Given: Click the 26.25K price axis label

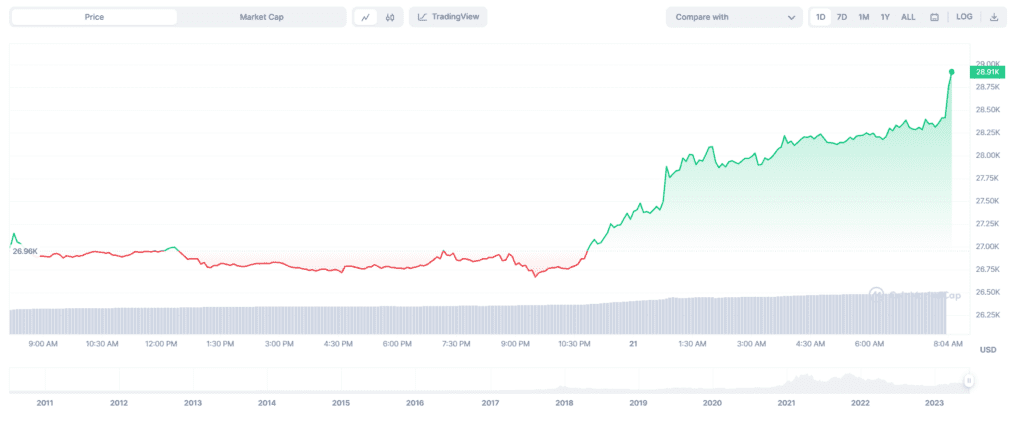Looking at the screenshot, I should tap(988, 315).
